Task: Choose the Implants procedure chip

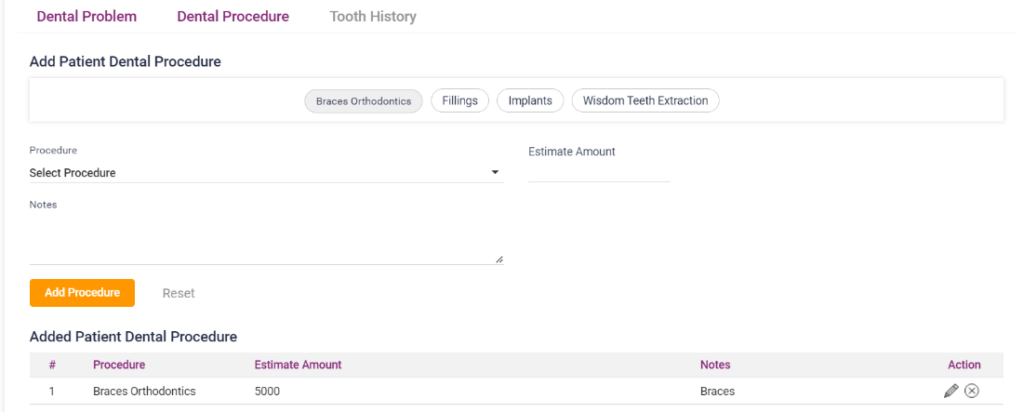Action: [531, 101]
